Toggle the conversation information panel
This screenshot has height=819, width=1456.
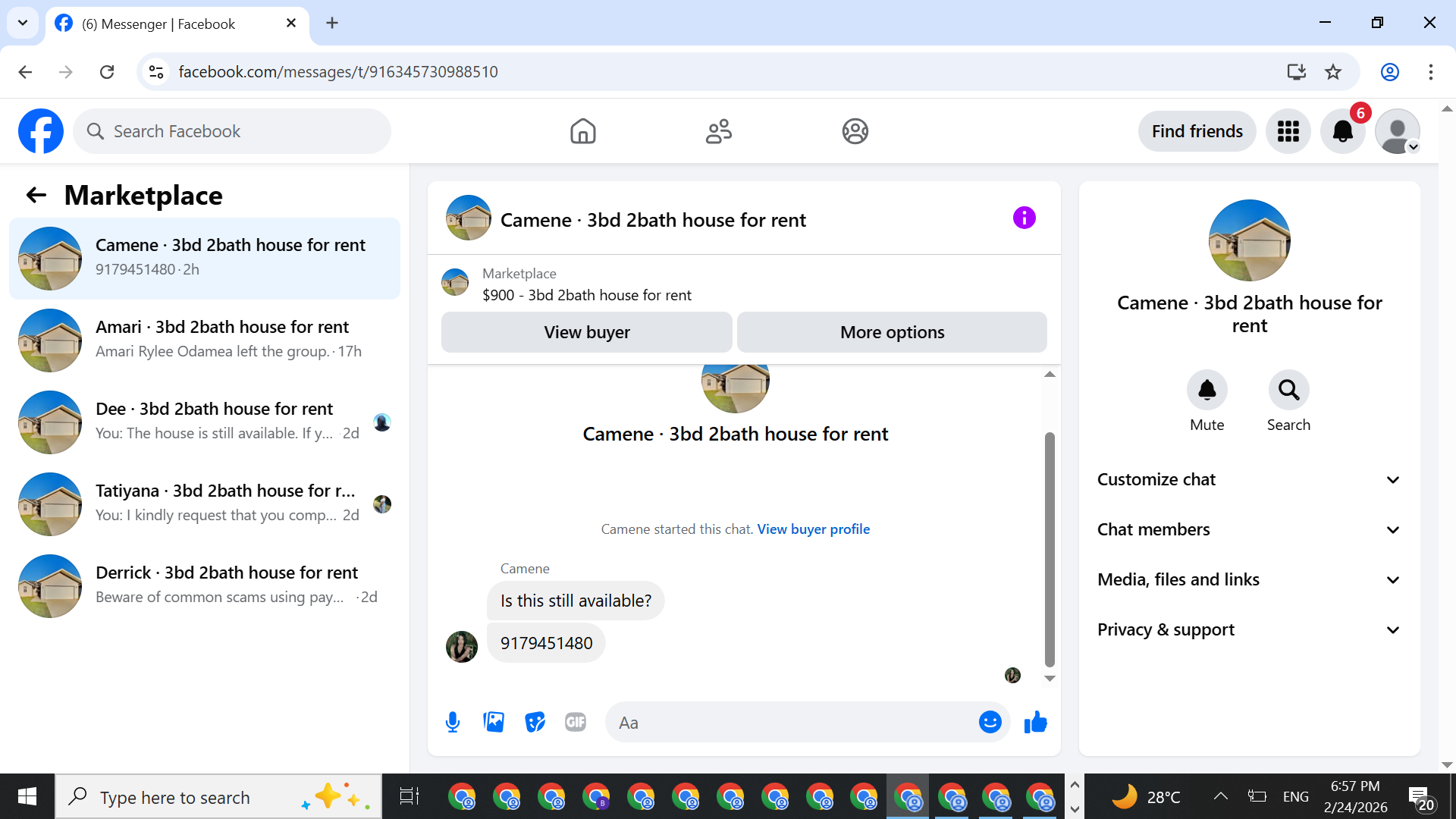[1024, 218]
